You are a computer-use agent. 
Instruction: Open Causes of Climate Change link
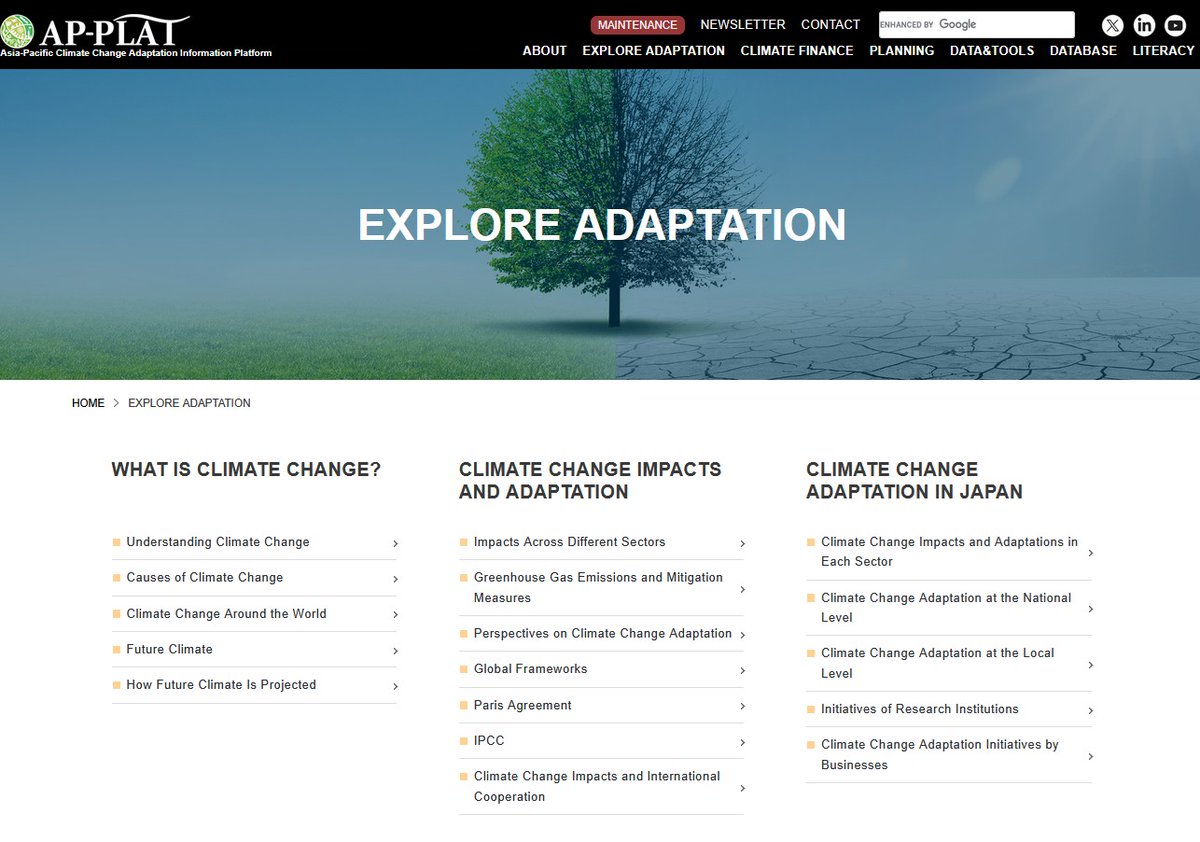(x=205, y=578)
